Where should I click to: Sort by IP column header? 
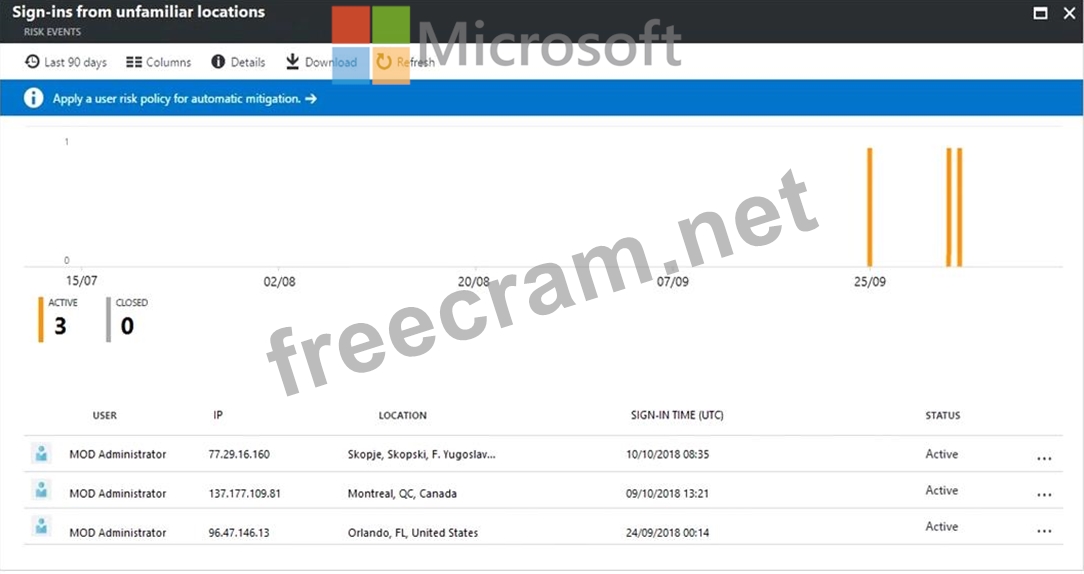[218, 415]
